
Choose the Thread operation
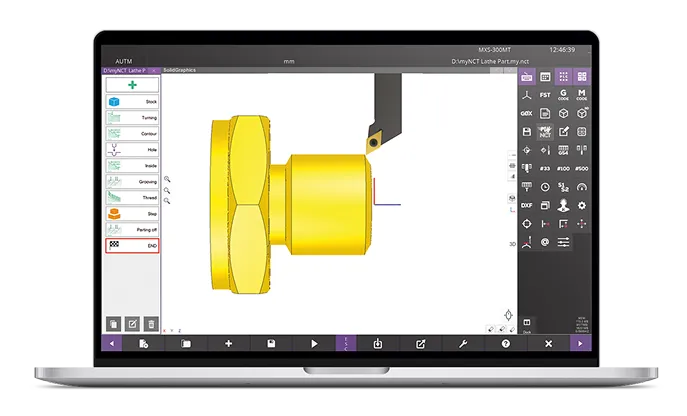[132, 198]
